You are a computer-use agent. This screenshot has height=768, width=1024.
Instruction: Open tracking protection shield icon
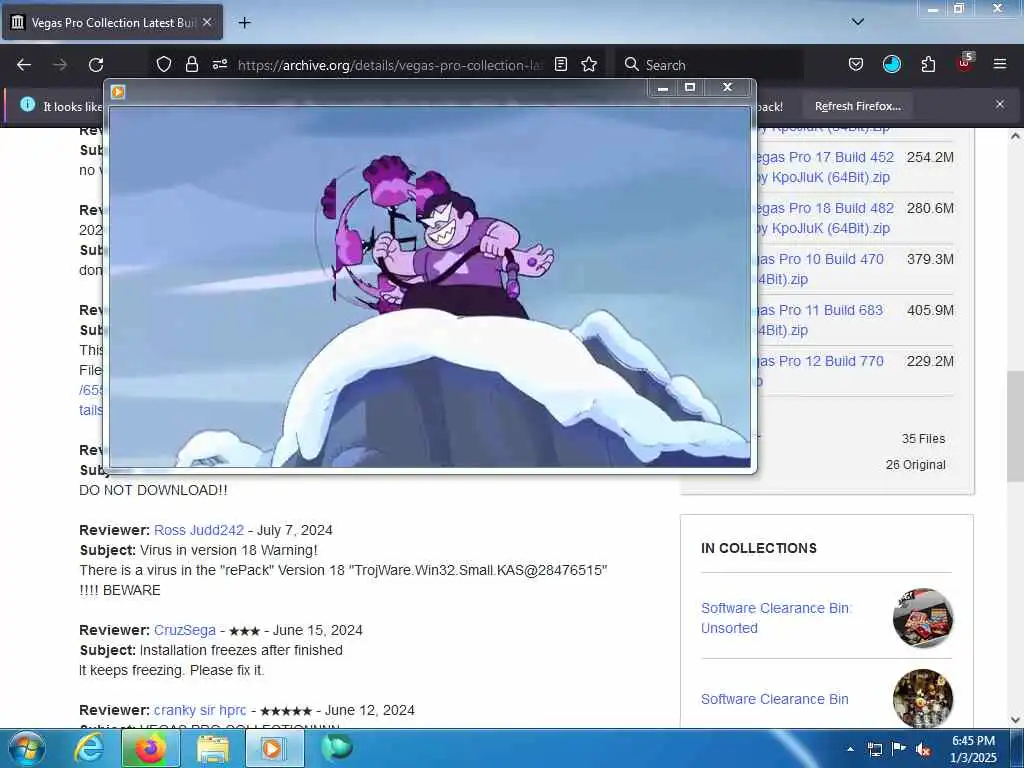164,64
